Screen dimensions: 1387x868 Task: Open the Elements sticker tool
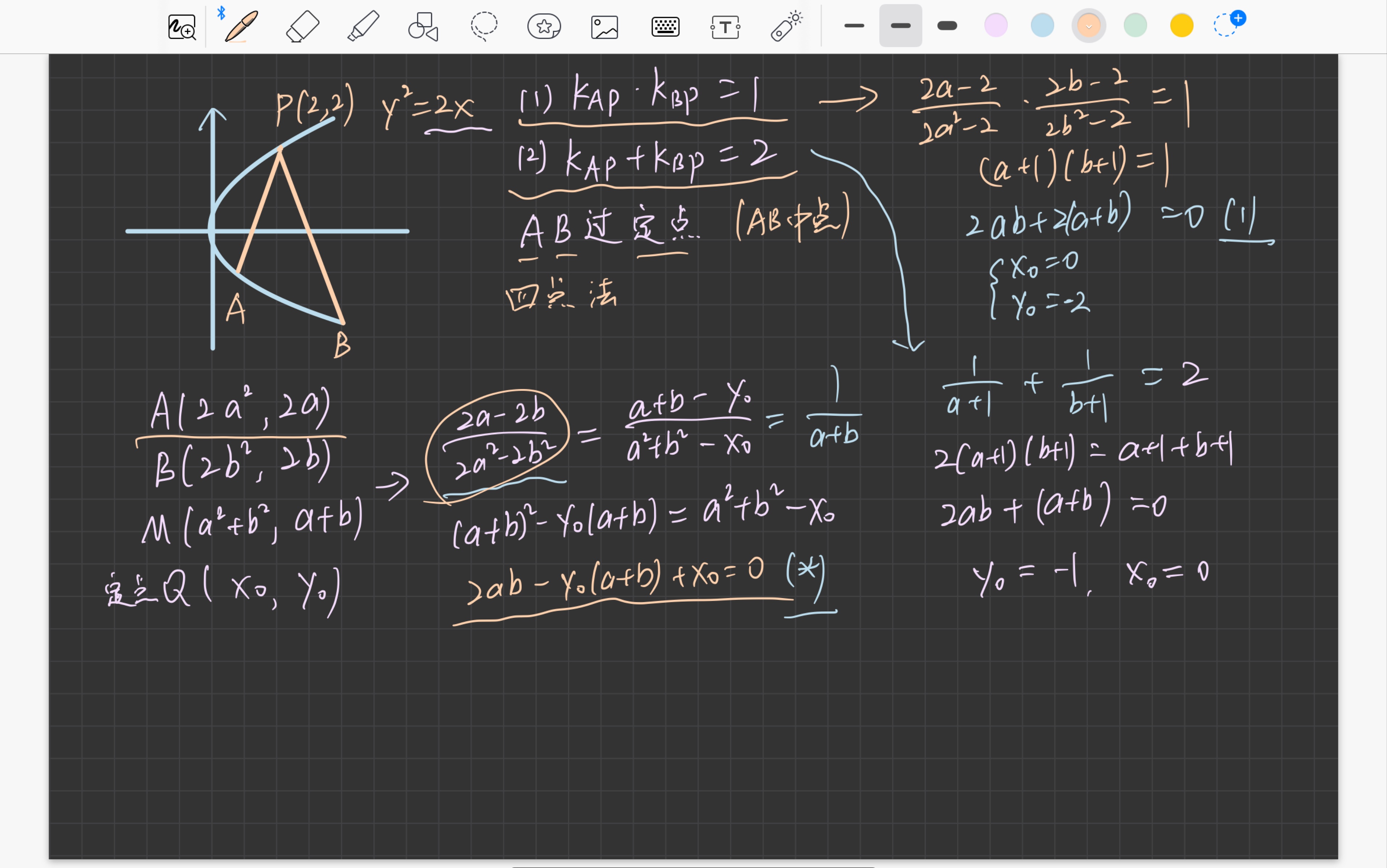pos(544,26)
